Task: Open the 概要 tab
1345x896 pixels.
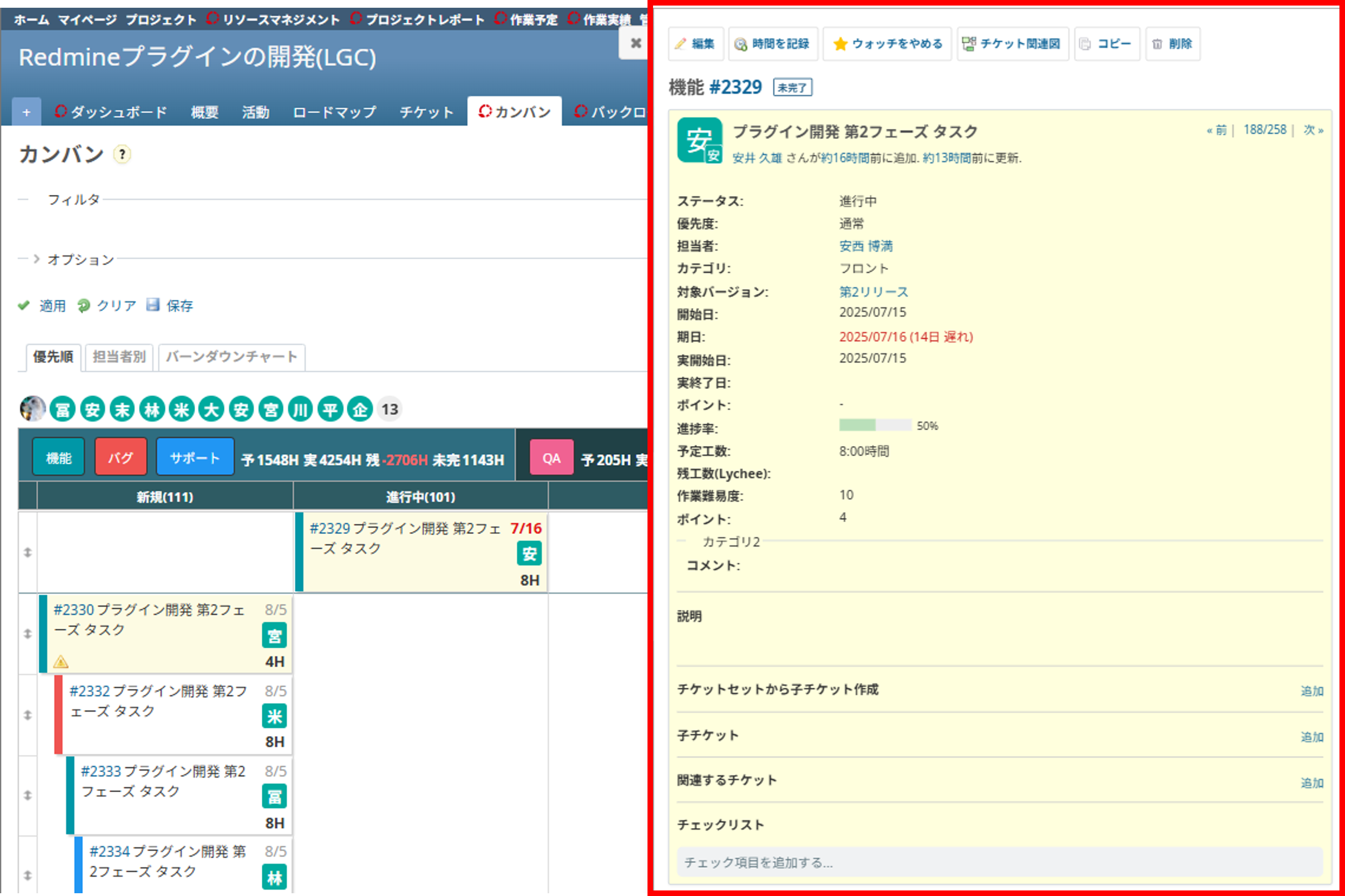Action: click(x=205, y=112)
